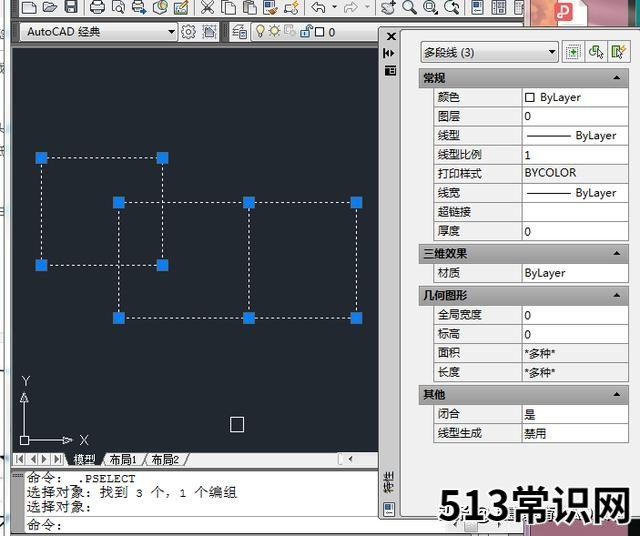
Task: Collapse the 几何图形 section
Action: tap(616, 295)
